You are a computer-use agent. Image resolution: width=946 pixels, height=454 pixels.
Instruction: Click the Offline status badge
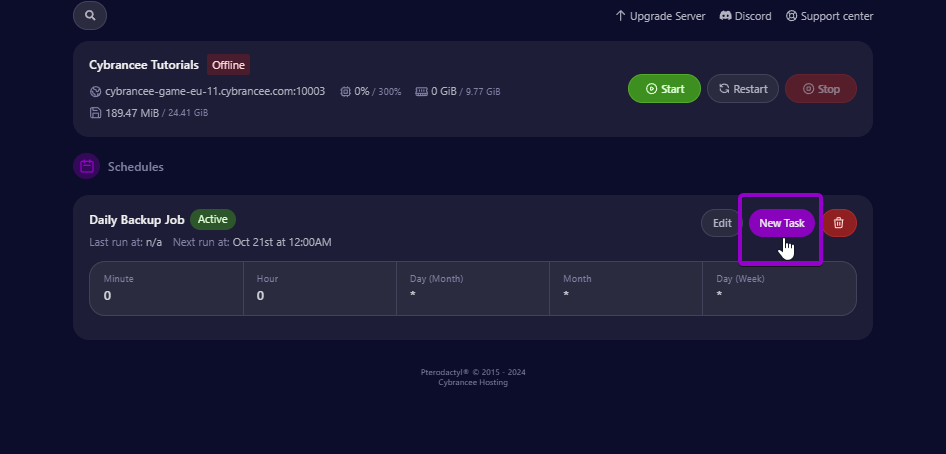[x=228, y=65]
